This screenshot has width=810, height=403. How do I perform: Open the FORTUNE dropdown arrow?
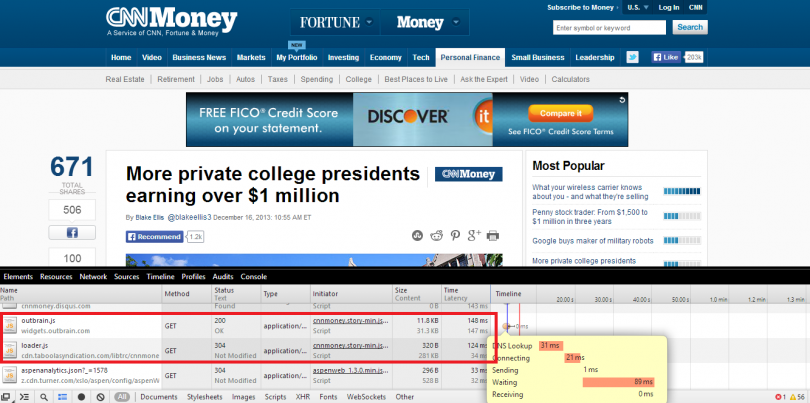369,22
